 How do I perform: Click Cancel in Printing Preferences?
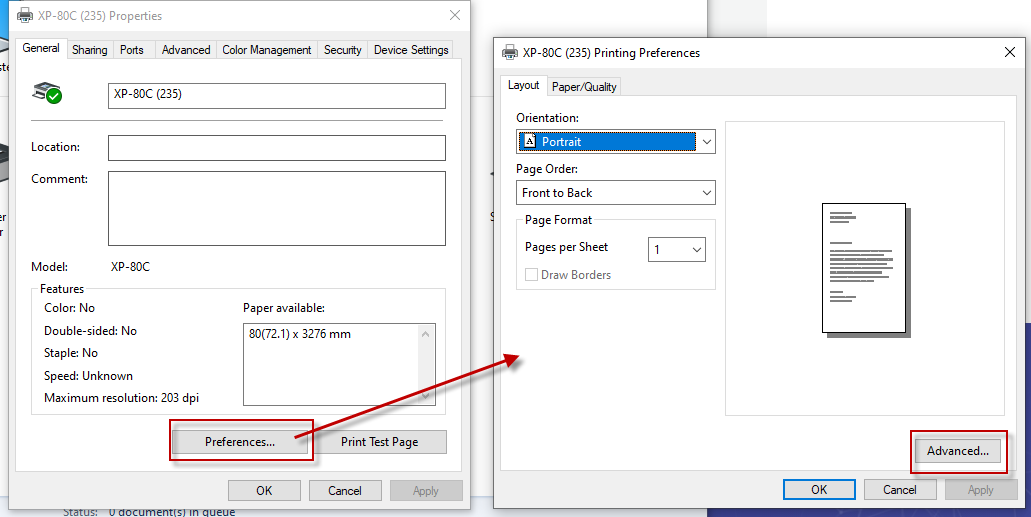coord(899,489)
